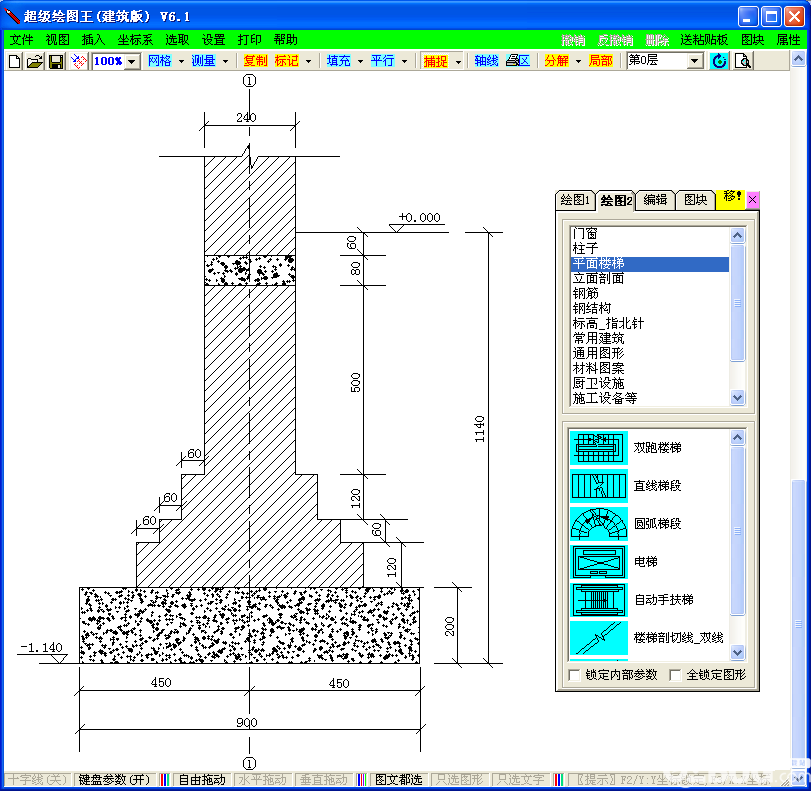Click the scrollbar thumb of the category list
The width and height of the screenshot is (812, 792).
737,303
